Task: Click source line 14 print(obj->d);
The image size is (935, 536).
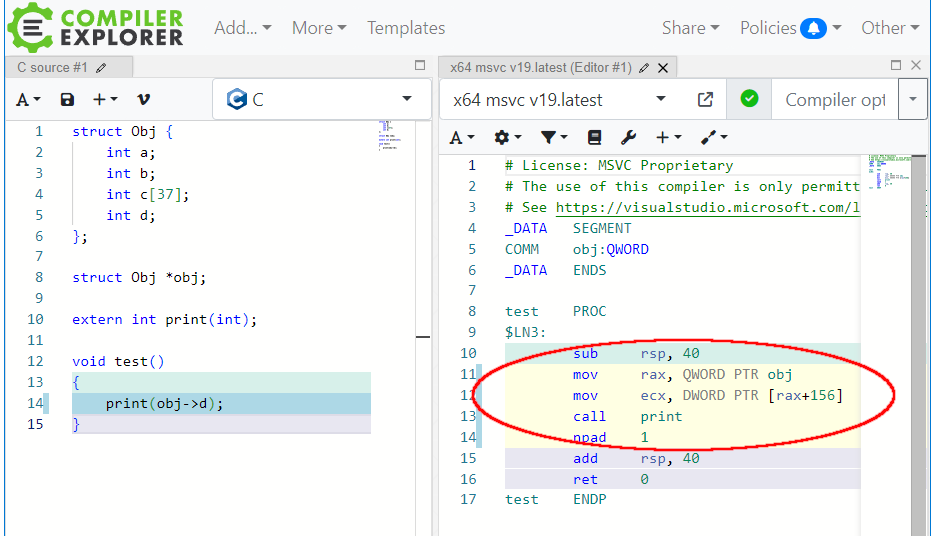Action: click(x=164, y=404)
